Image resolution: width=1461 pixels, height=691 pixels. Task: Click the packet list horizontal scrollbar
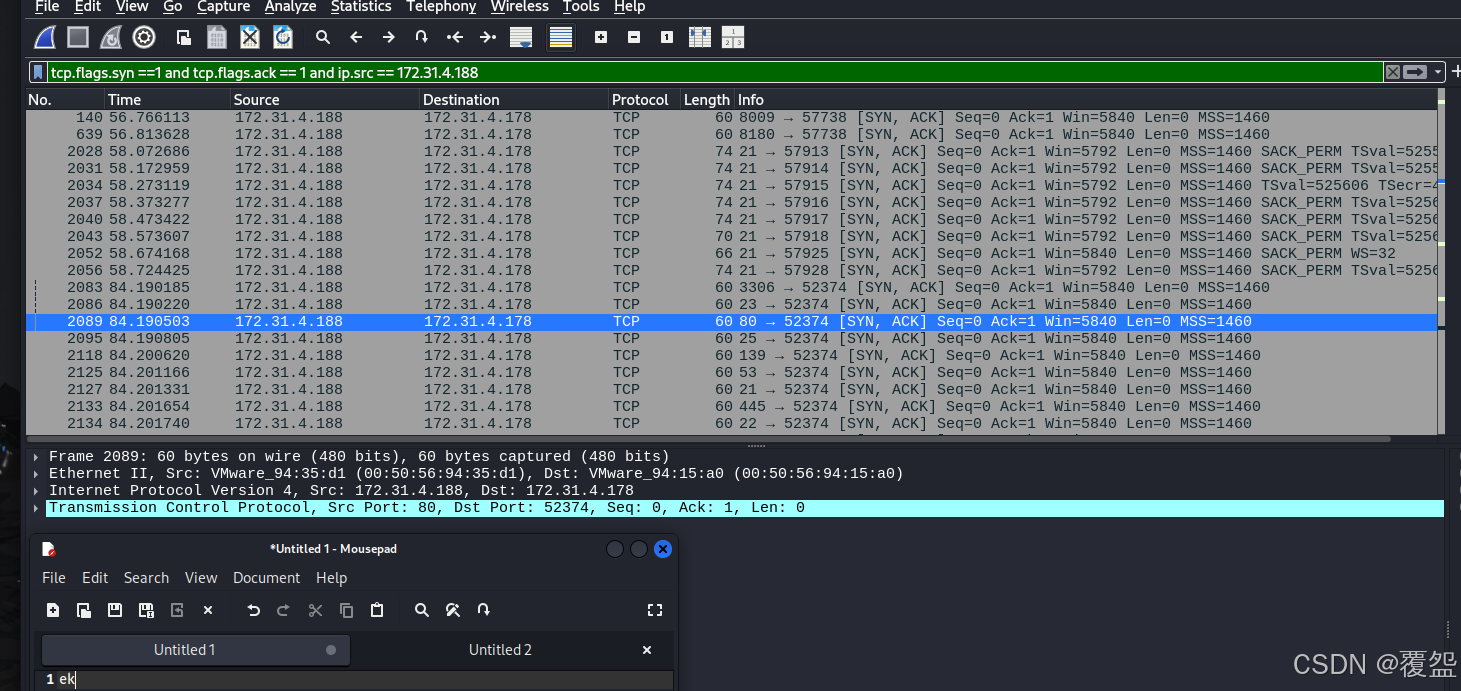pyautogui.click(x=707, y=438)
